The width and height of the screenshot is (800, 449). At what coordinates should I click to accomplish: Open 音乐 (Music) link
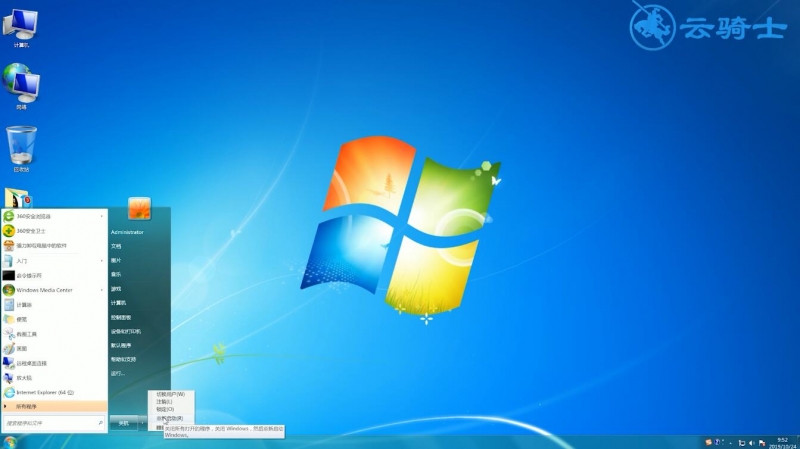(116, 275)
